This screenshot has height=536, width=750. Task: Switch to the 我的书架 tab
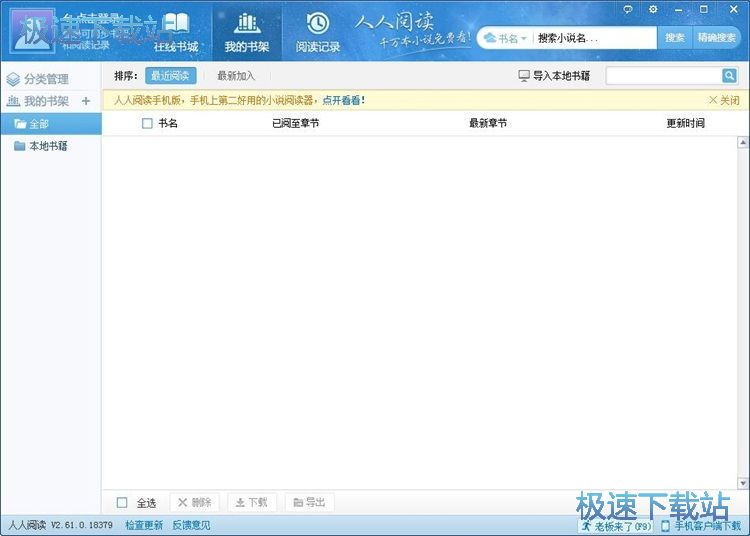247,32
